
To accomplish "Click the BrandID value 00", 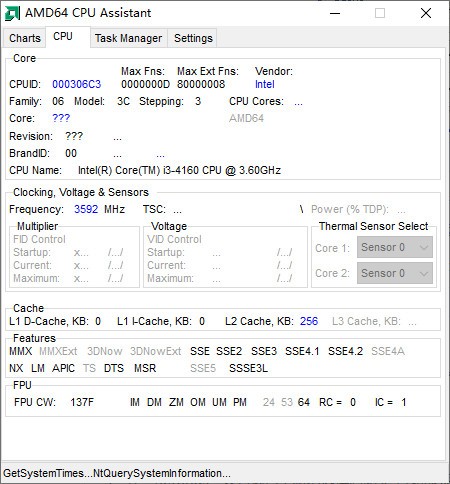I will click(71, 153).
